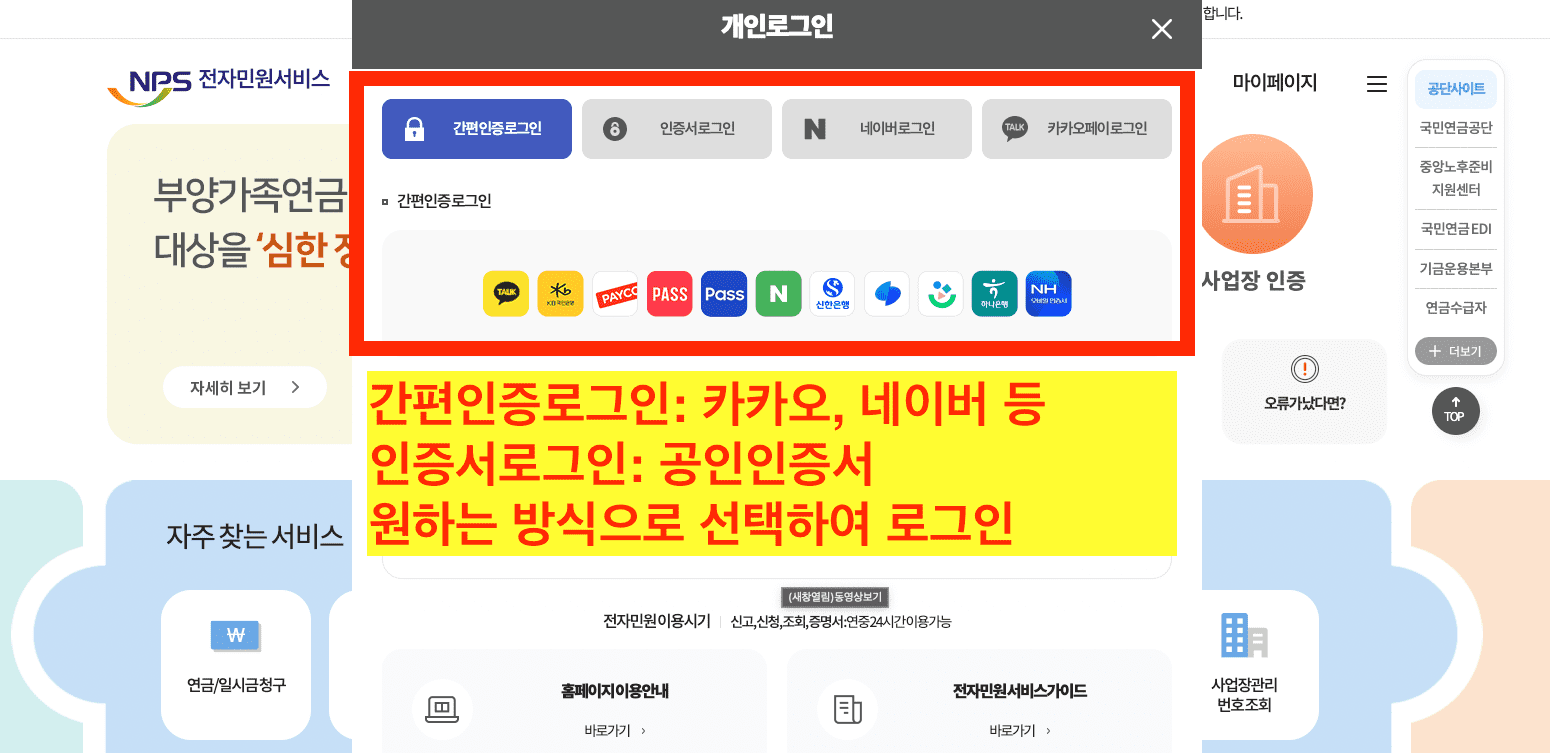
Task: Open the 국민연금공단 side link
Action: (1456, 128)
